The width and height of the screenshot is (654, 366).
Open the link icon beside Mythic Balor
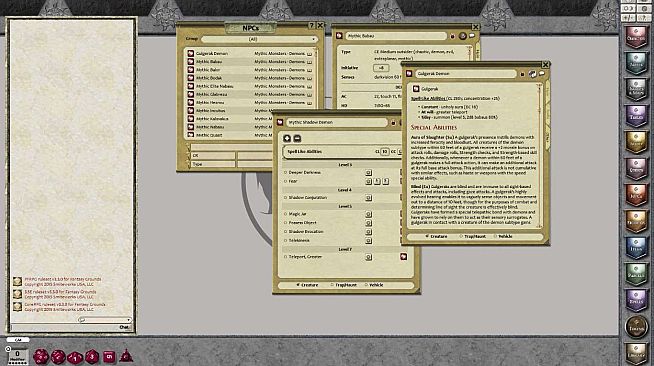click(191, 70)
